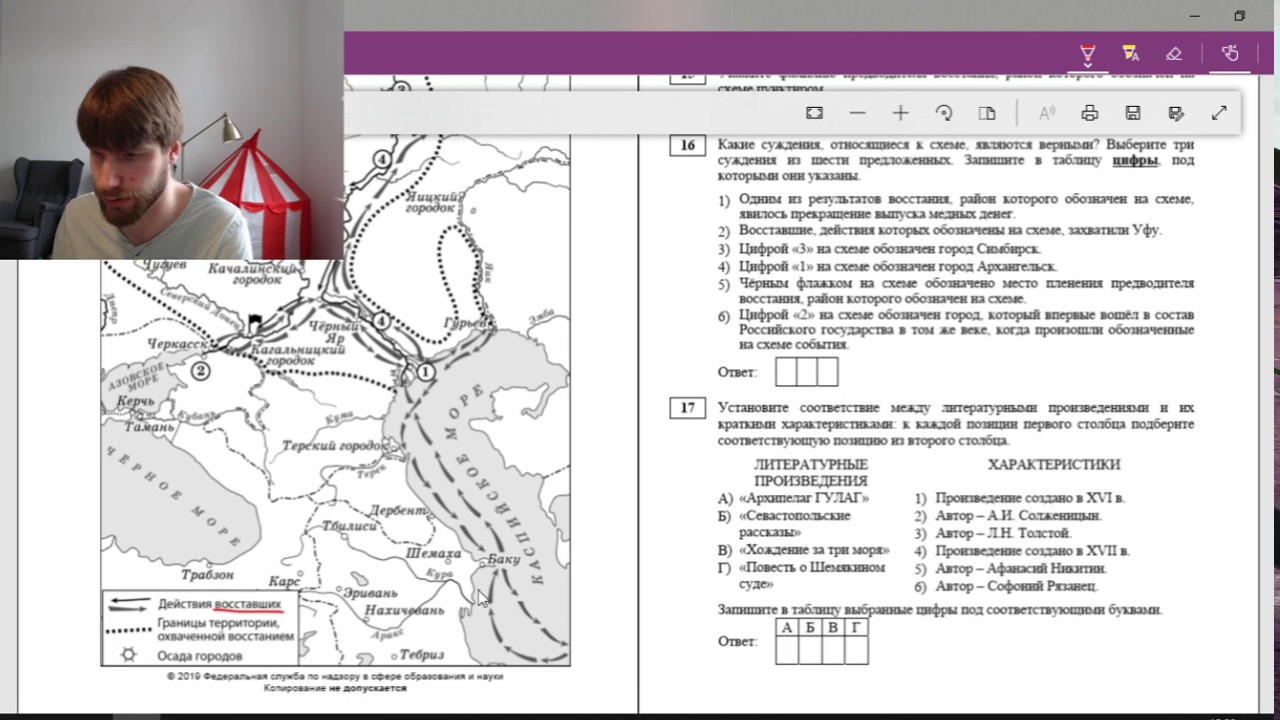The height and width of the screenshot is (720, 1280).
Task: Click the 'Керчь' label on the map
Action: click(x=136, y=401)
